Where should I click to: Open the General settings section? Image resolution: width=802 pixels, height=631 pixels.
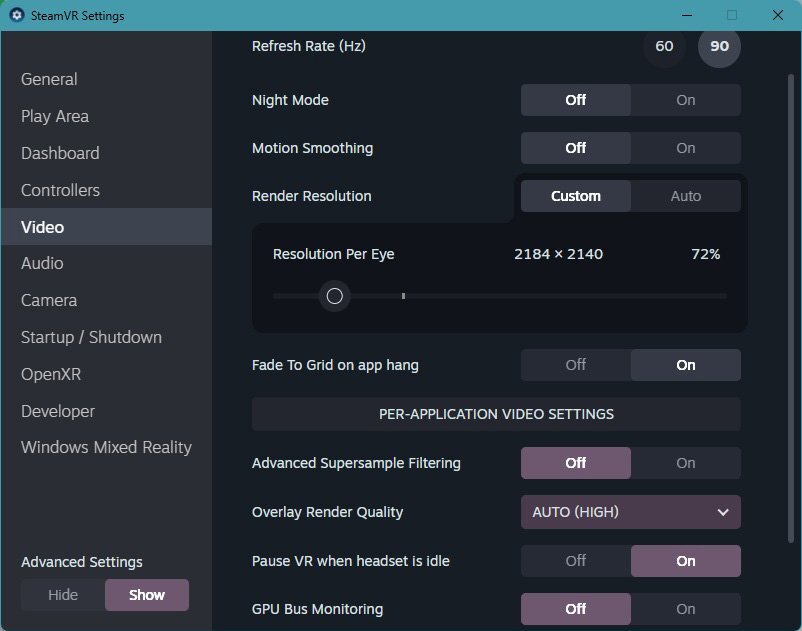click(106, 79)
